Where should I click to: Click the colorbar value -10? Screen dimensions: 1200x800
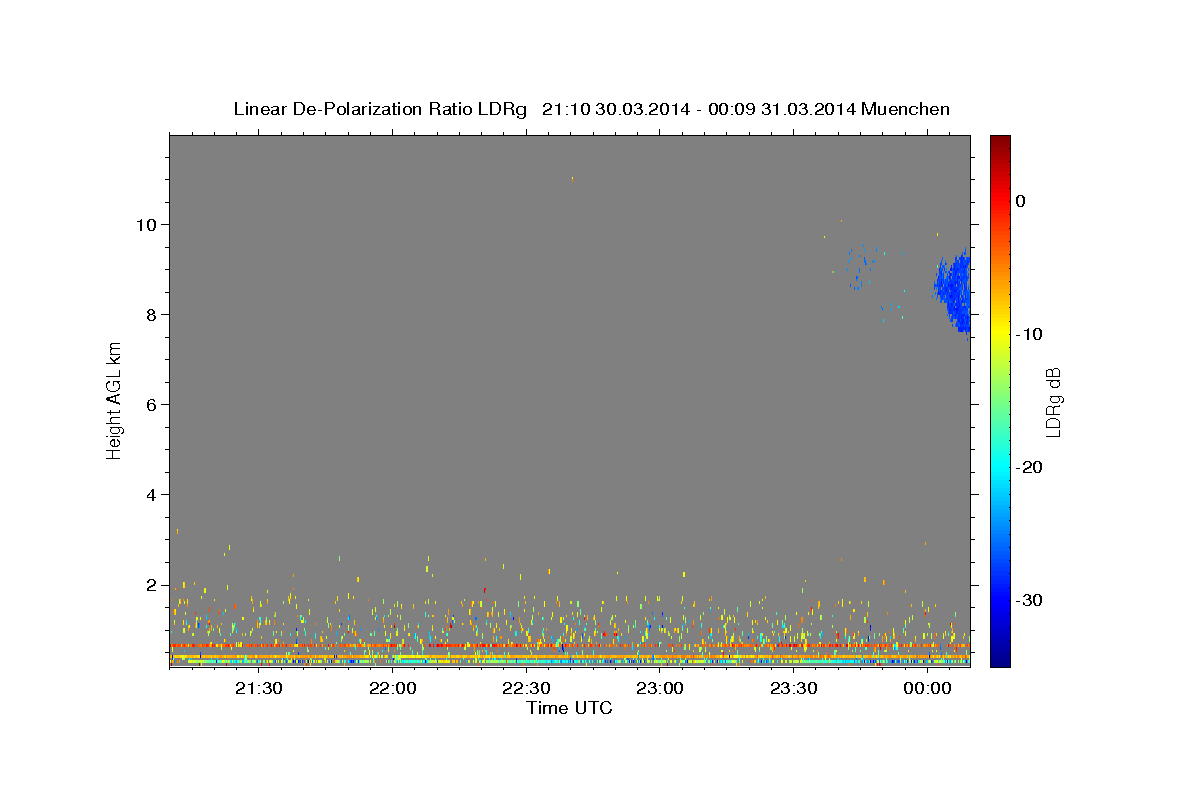tap(1028, 334)
